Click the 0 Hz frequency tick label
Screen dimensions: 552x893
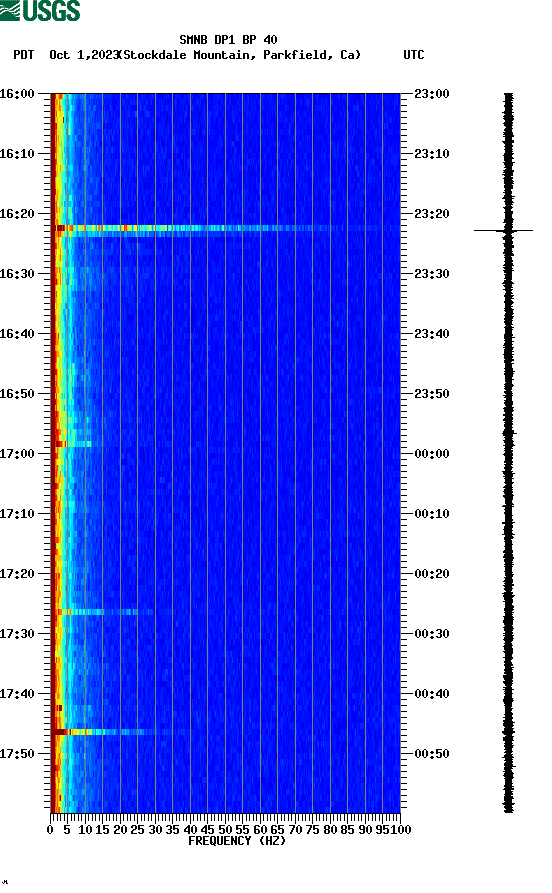(x=50, y=830)
